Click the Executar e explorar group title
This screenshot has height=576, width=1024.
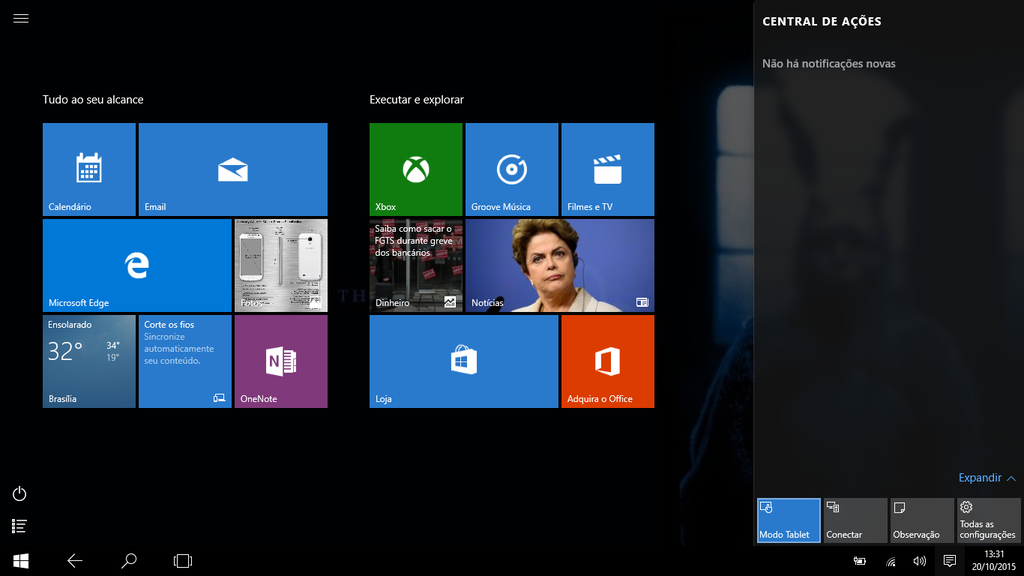pyautogui.click(x=417, y=100)
